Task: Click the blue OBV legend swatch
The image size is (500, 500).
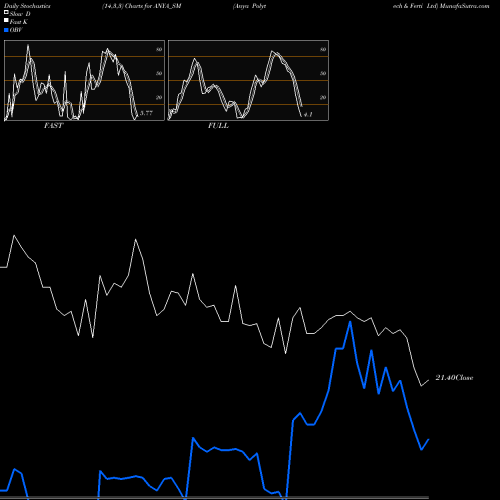Action: pyautogui.click(x=6, y=30)
